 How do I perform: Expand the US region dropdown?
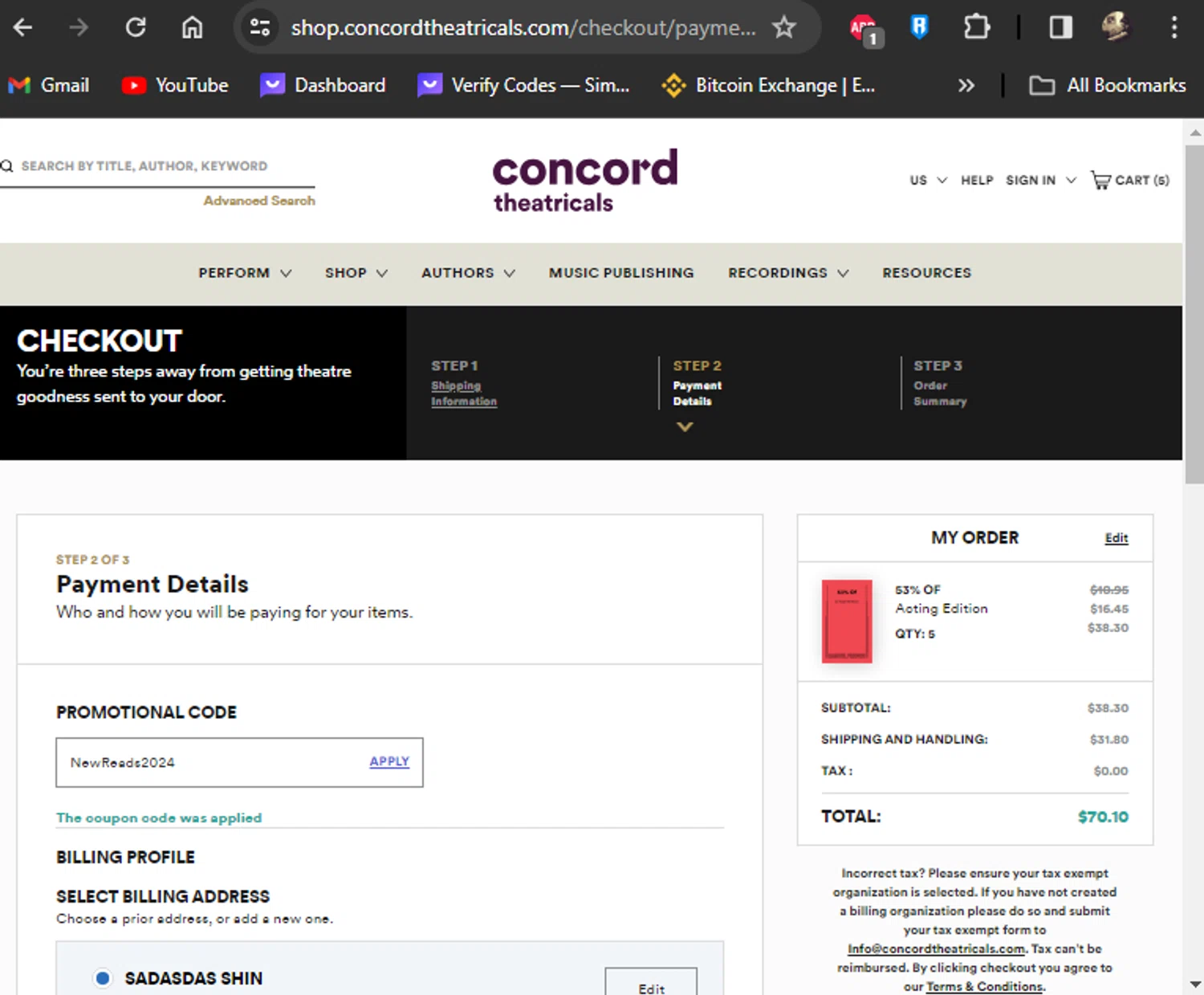click(928, 181)
